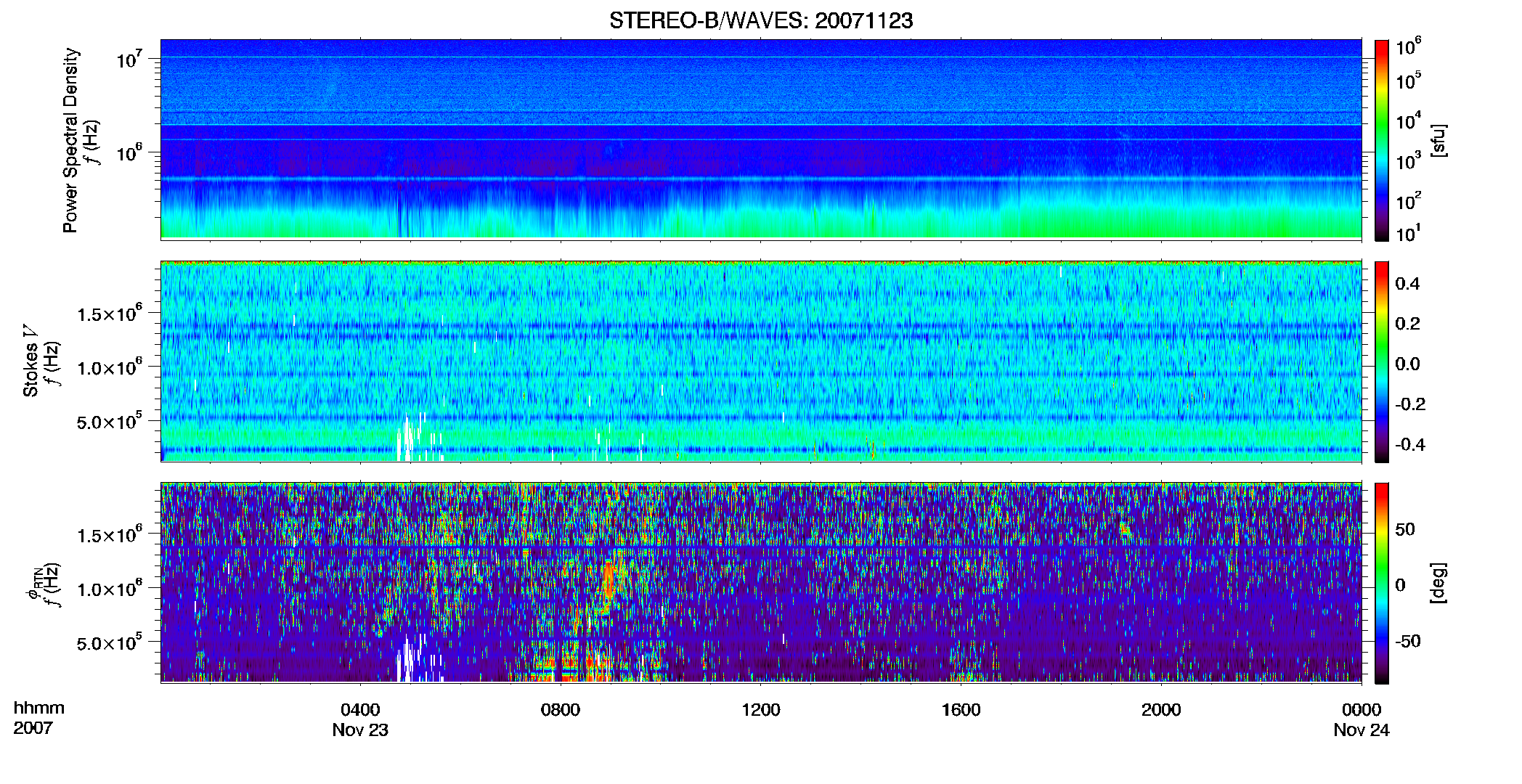Click the power spectral density colorbar
The image size is (1522, 784).
(x=1382, y=140)
